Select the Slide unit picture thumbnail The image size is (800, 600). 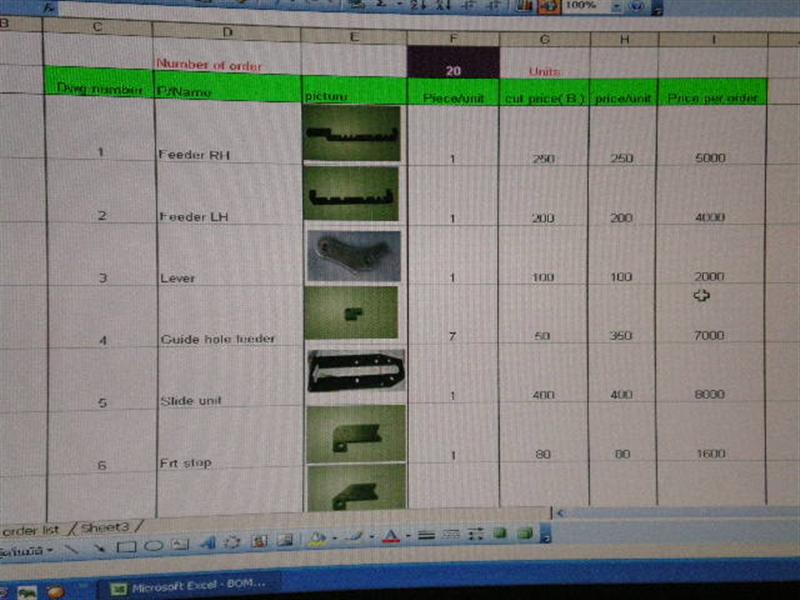(356, 370)
